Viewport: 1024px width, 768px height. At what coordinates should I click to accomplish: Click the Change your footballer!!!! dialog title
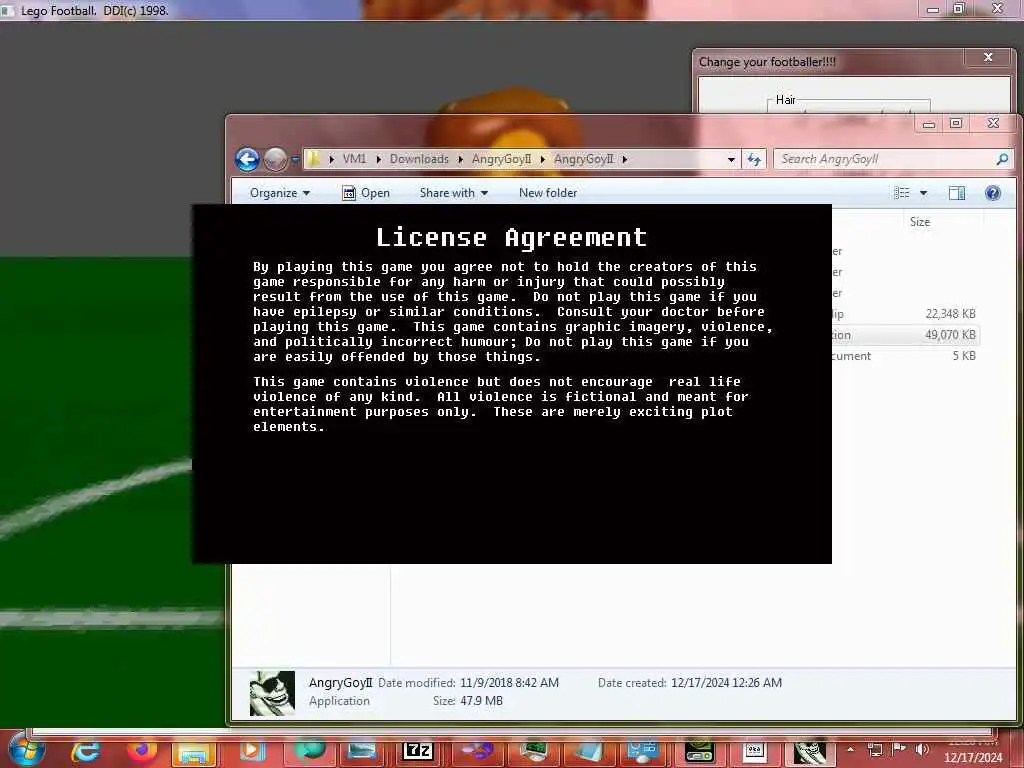click(767, 62)
